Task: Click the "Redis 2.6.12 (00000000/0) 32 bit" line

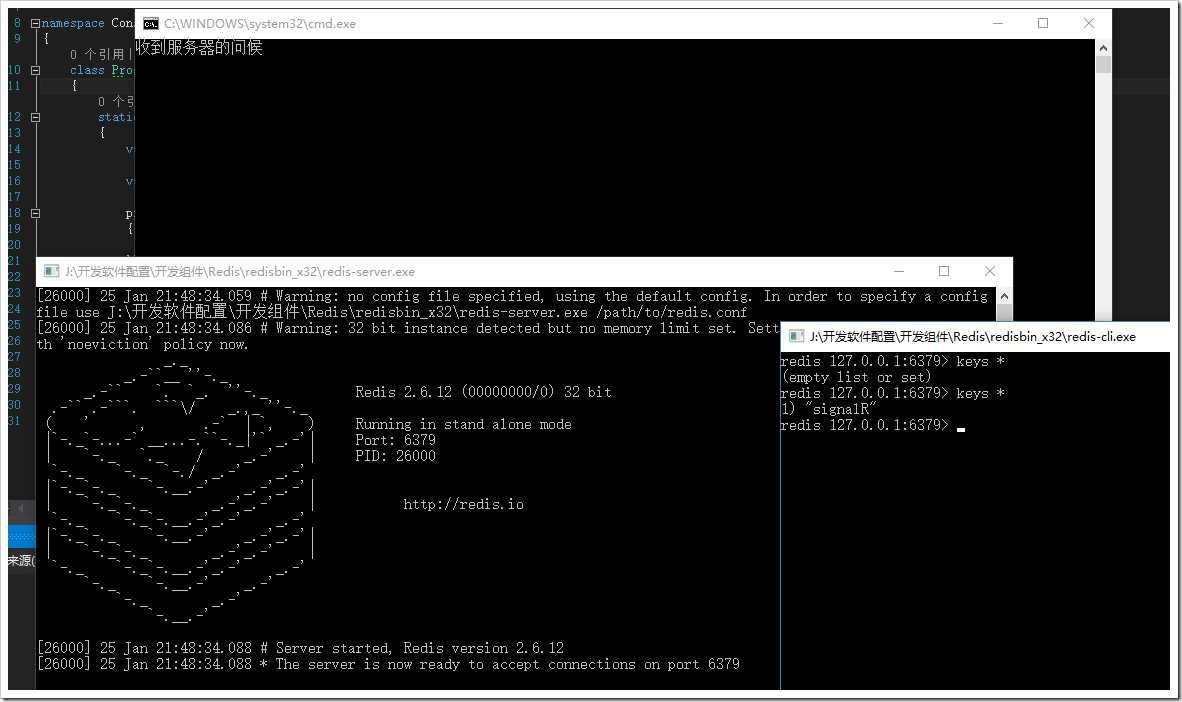Action: coord(483,392)
